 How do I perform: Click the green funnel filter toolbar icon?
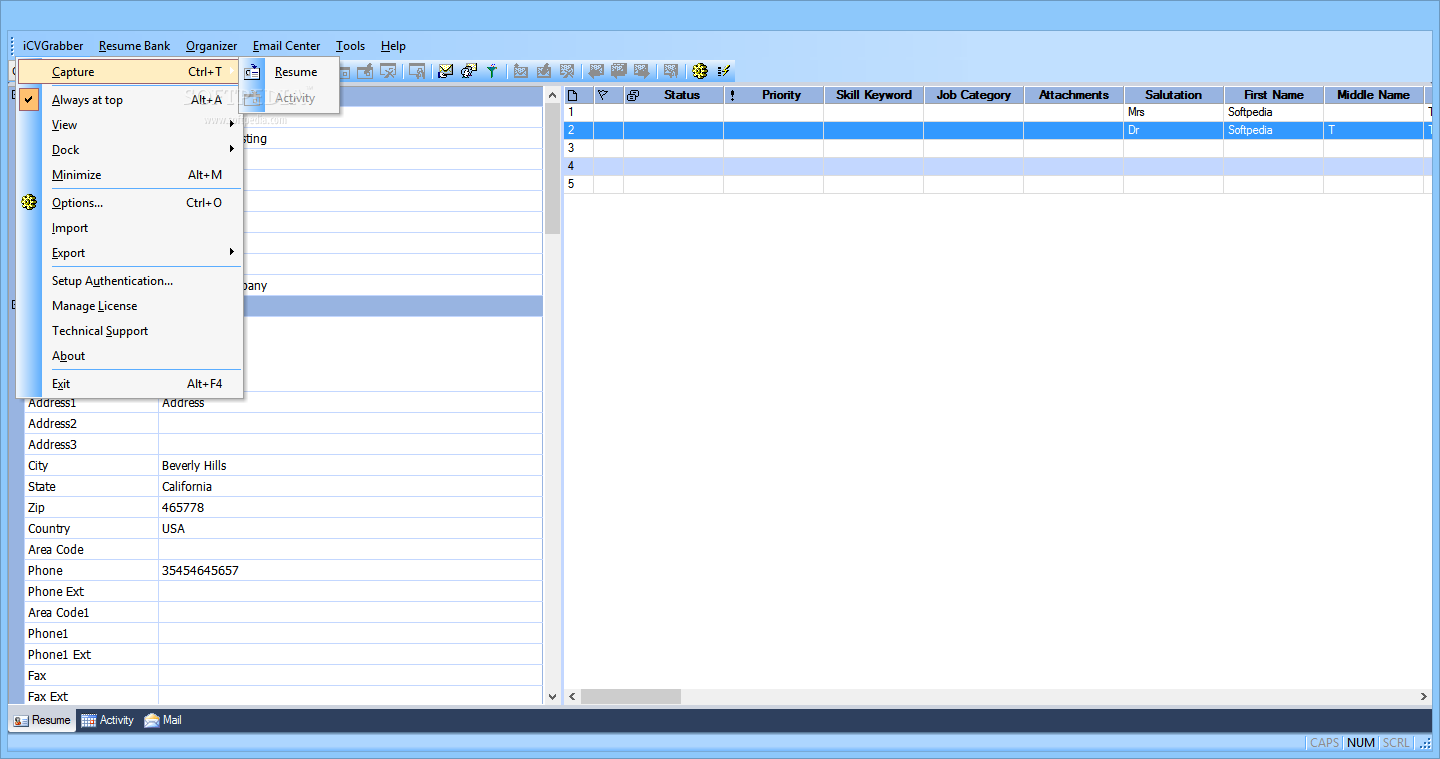[492, 71]
